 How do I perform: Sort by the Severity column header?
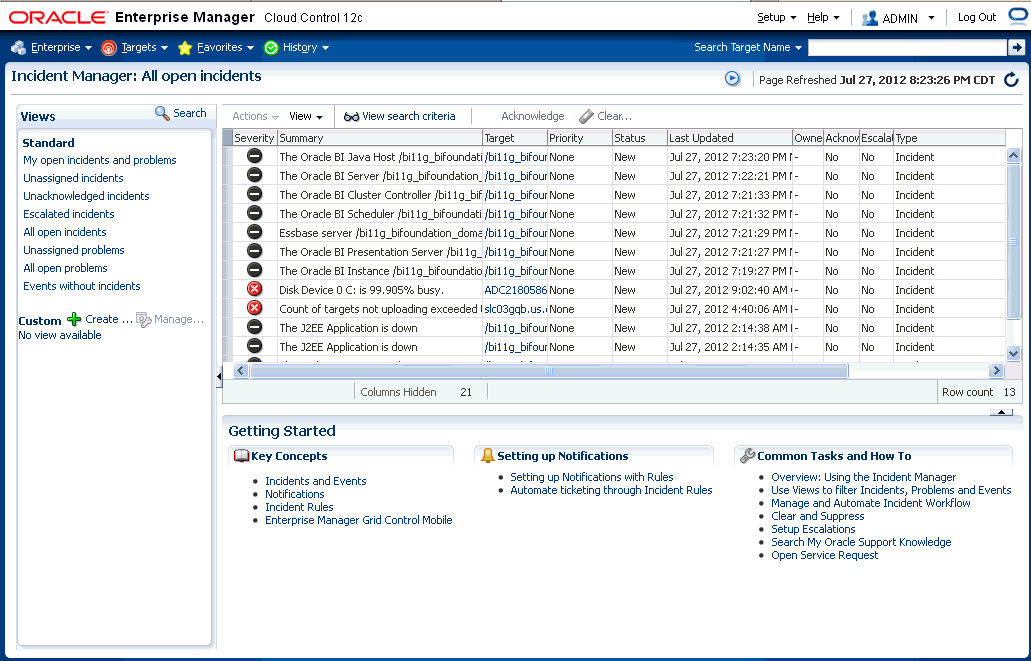(254, 138)
